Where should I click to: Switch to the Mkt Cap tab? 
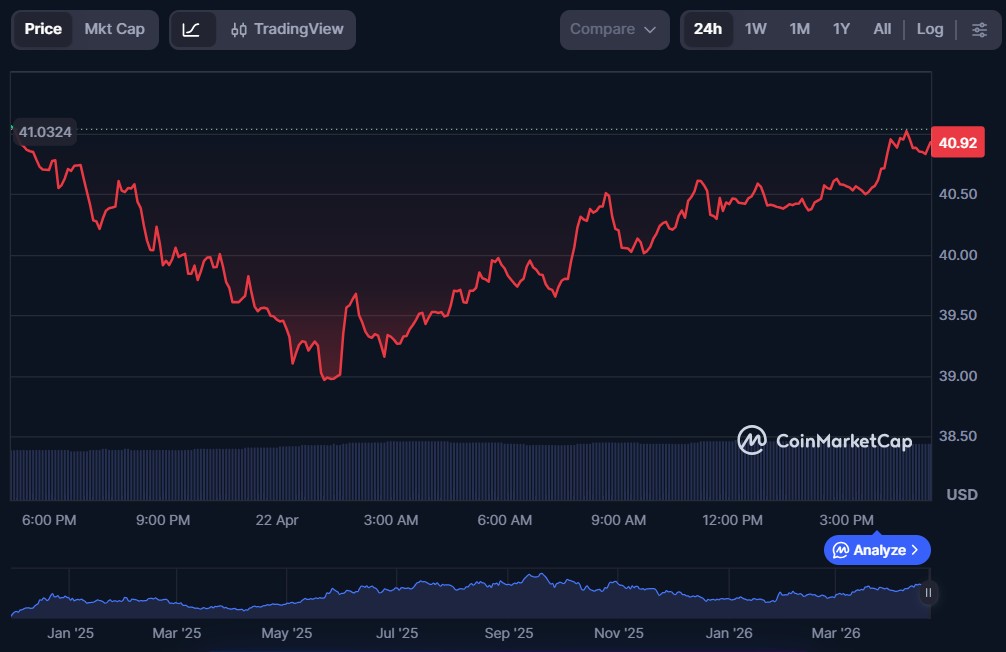114,29
